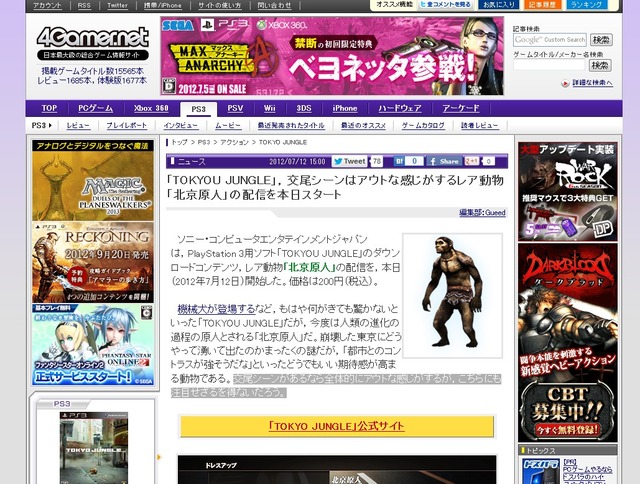Click the 検索 button for title/maker search
This screenshot has height=484, width=640.
[x=601, y=65]
